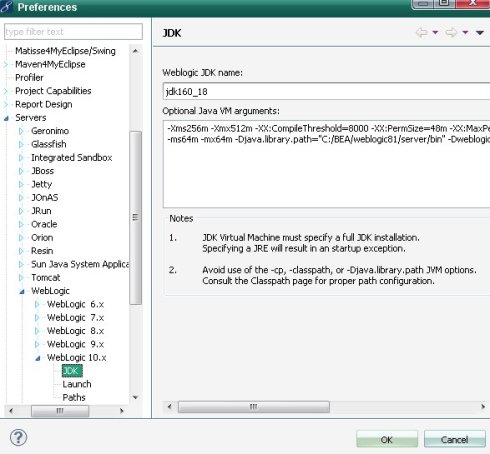Expand the Oracle server node
Screen dimensions: 490x454
point(21,224)
